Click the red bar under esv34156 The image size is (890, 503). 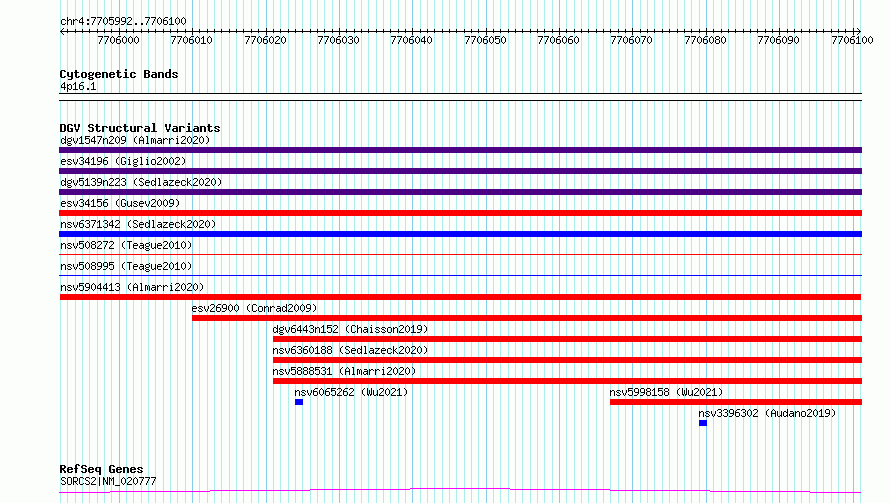coord(460,213)
